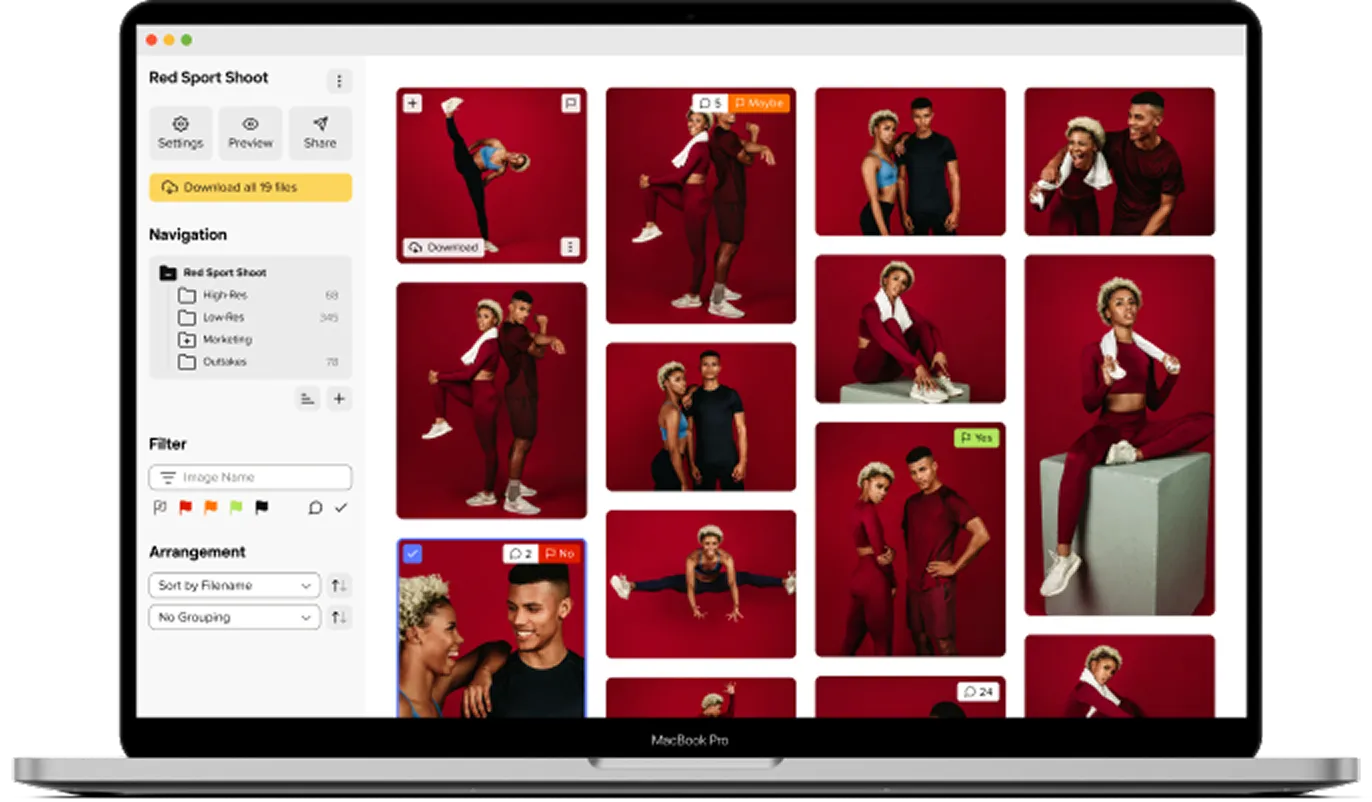This screenshot has width=1372, height=802.
Task: Flag the high-kick photo
Action: click(570, 103)
